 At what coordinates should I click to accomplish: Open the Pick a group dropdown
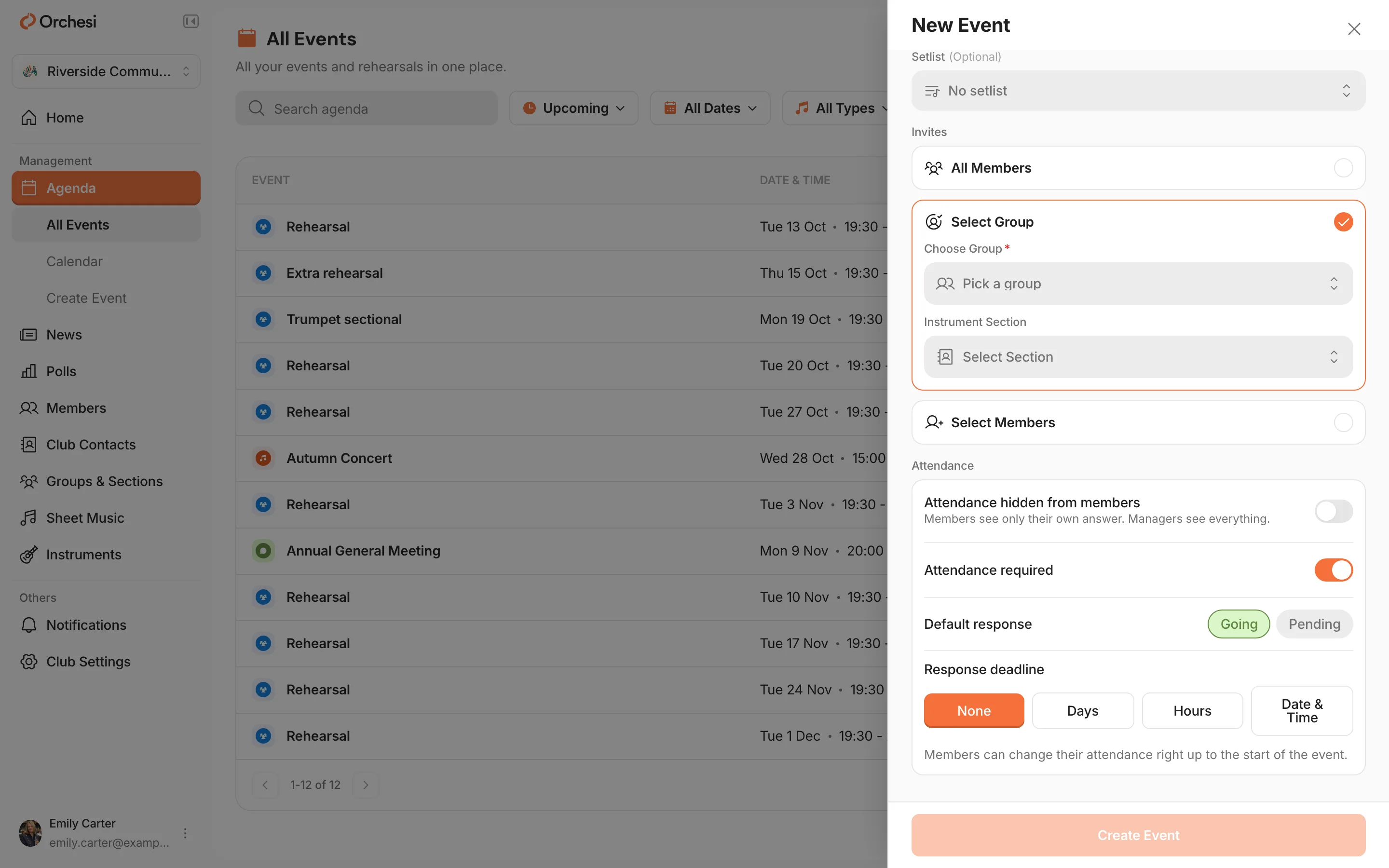tap(1138, 284)
